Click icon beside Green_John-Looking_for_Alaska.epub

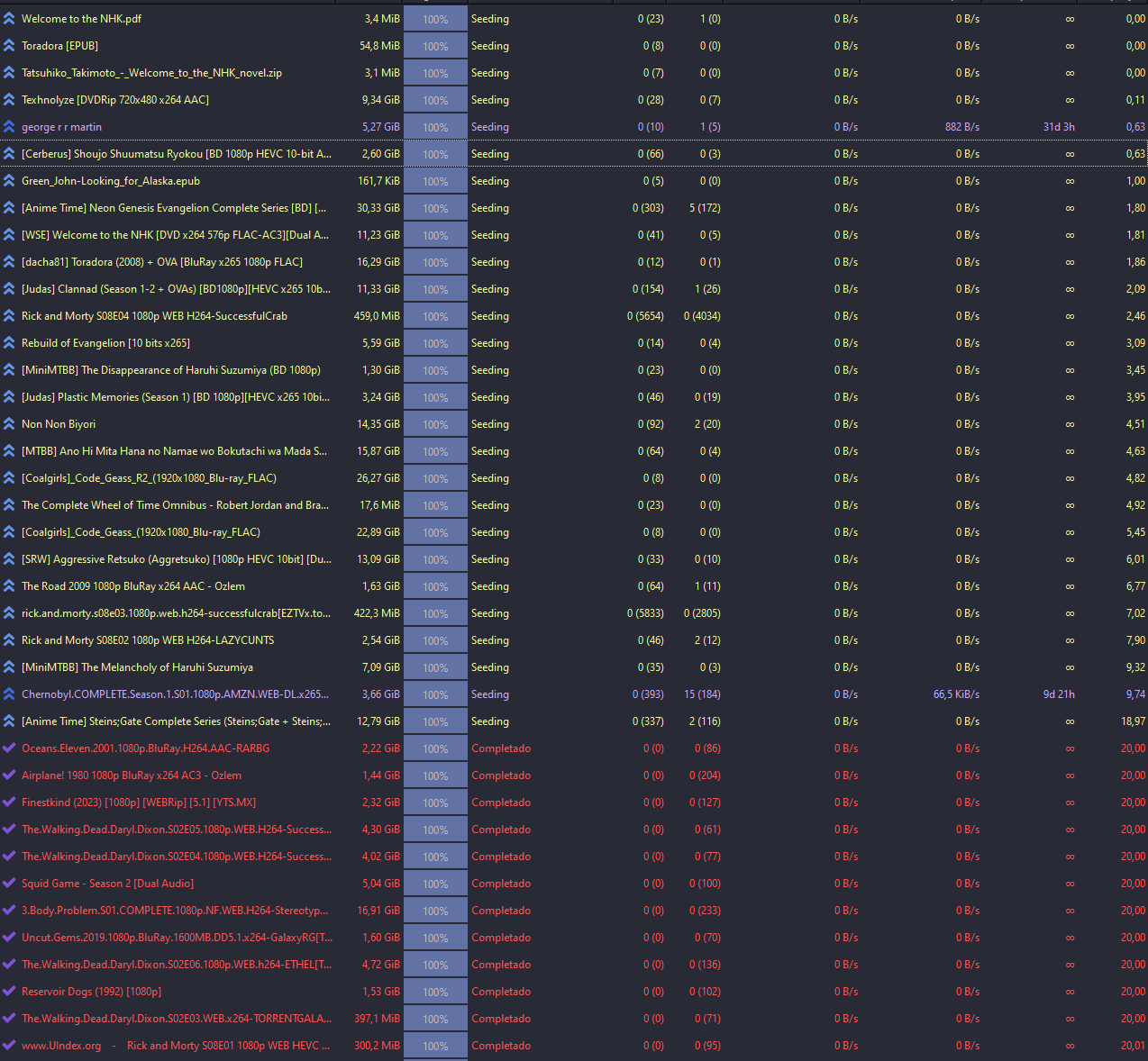(x=9, y=181)
